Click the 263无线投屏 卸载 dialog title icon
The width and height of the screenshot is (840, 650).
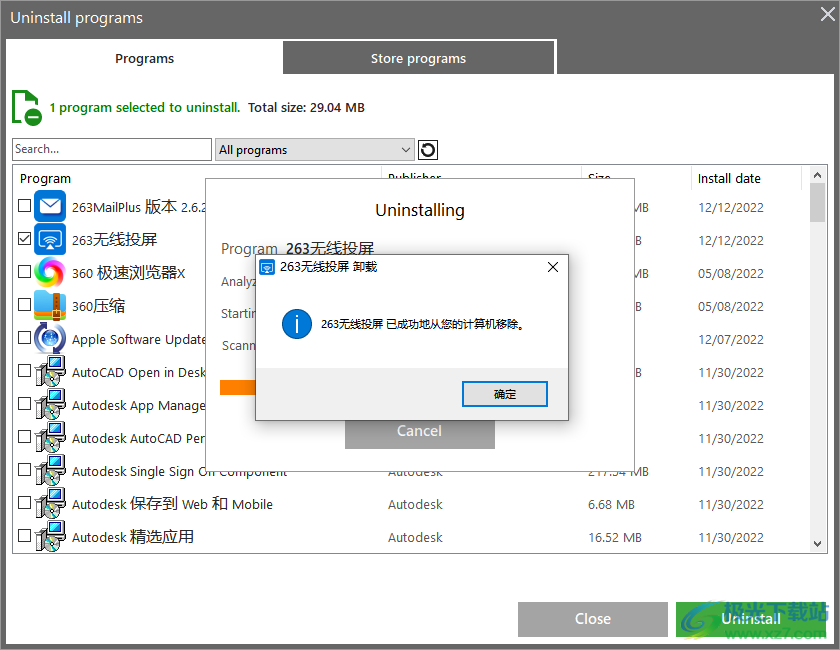tap(267, 267)
